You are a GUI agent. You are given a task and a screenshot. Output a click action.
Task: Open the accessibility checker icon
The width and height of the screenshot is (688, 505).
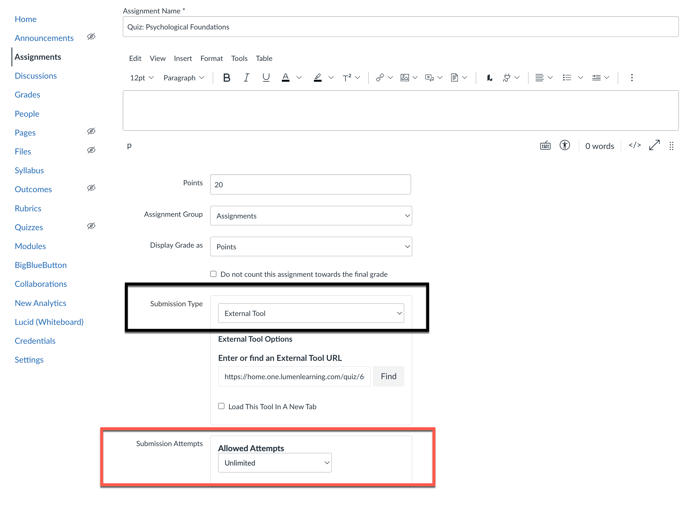565,145
